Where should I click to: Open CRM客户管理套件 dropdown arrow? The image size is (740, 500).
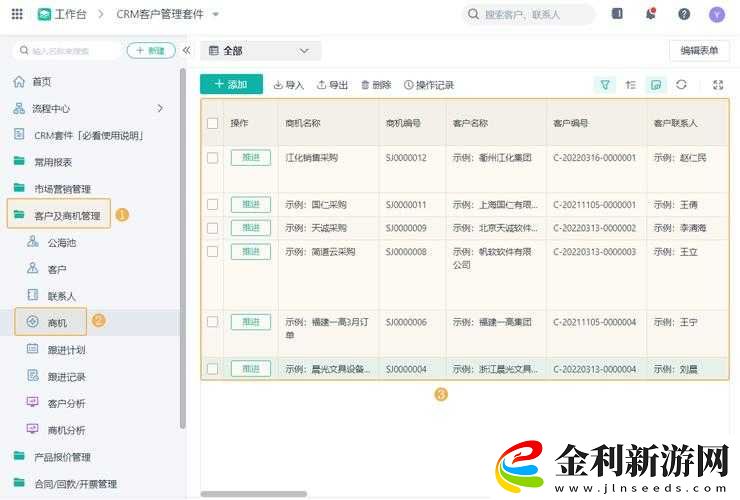click(x=216, y=14)
